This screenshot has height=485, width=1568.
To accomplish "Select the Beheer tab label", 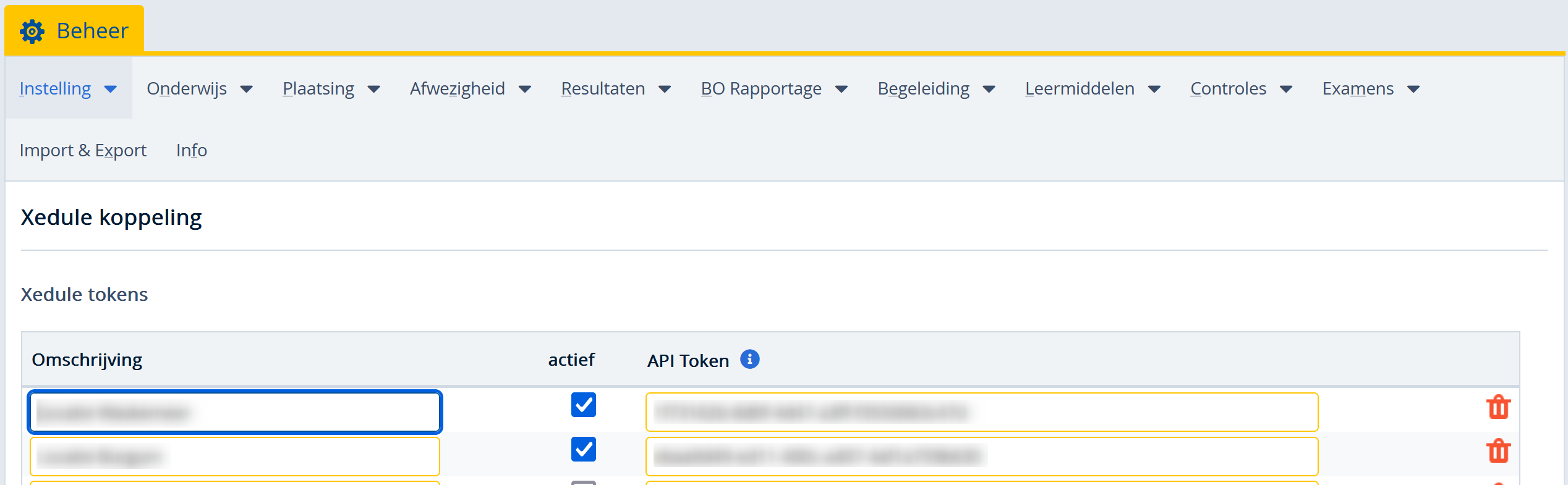I will pos(92,31).
